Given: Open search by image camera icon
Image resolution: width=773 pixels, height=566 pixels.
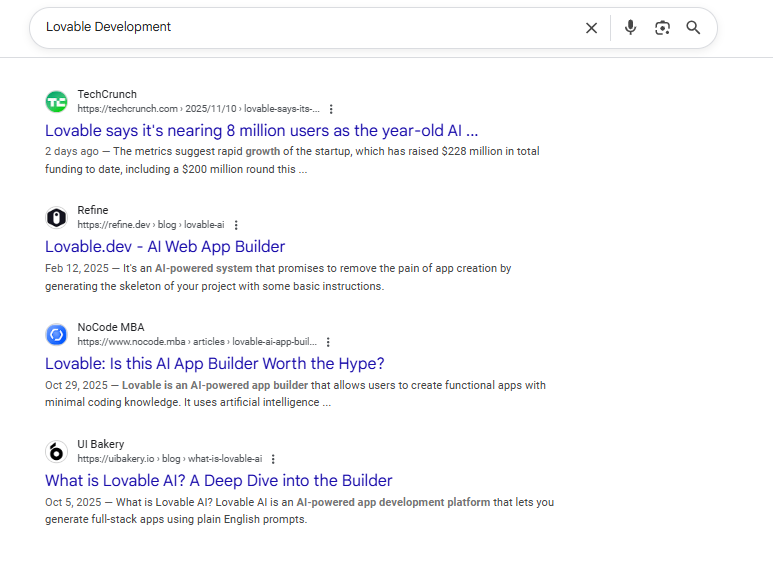Looking at the screenshot, I should [x=662, y=28].
